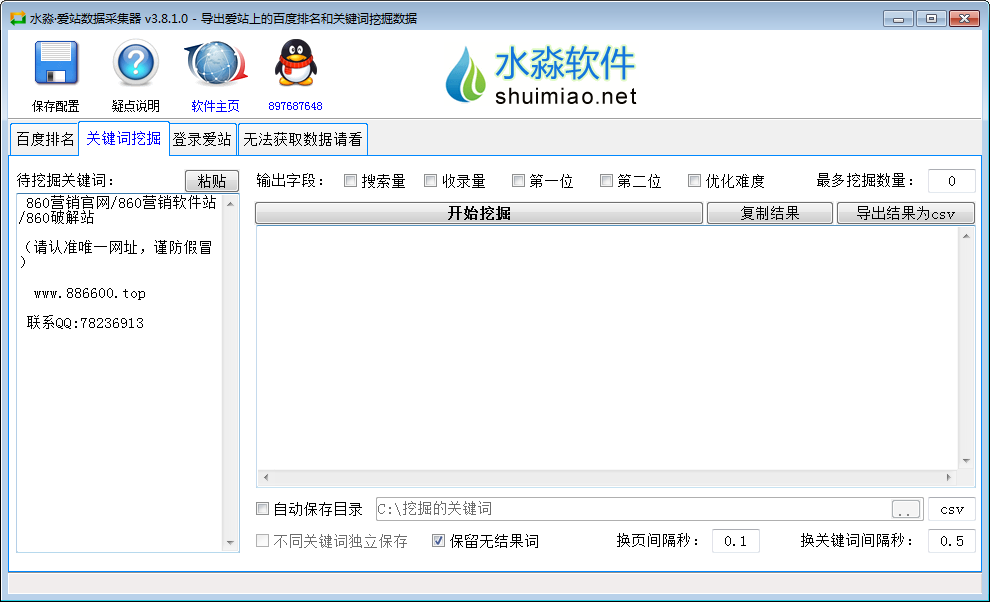Enable the 优化难度 checkbox
This screenshot has height=602, width=990.
(695, 181)
